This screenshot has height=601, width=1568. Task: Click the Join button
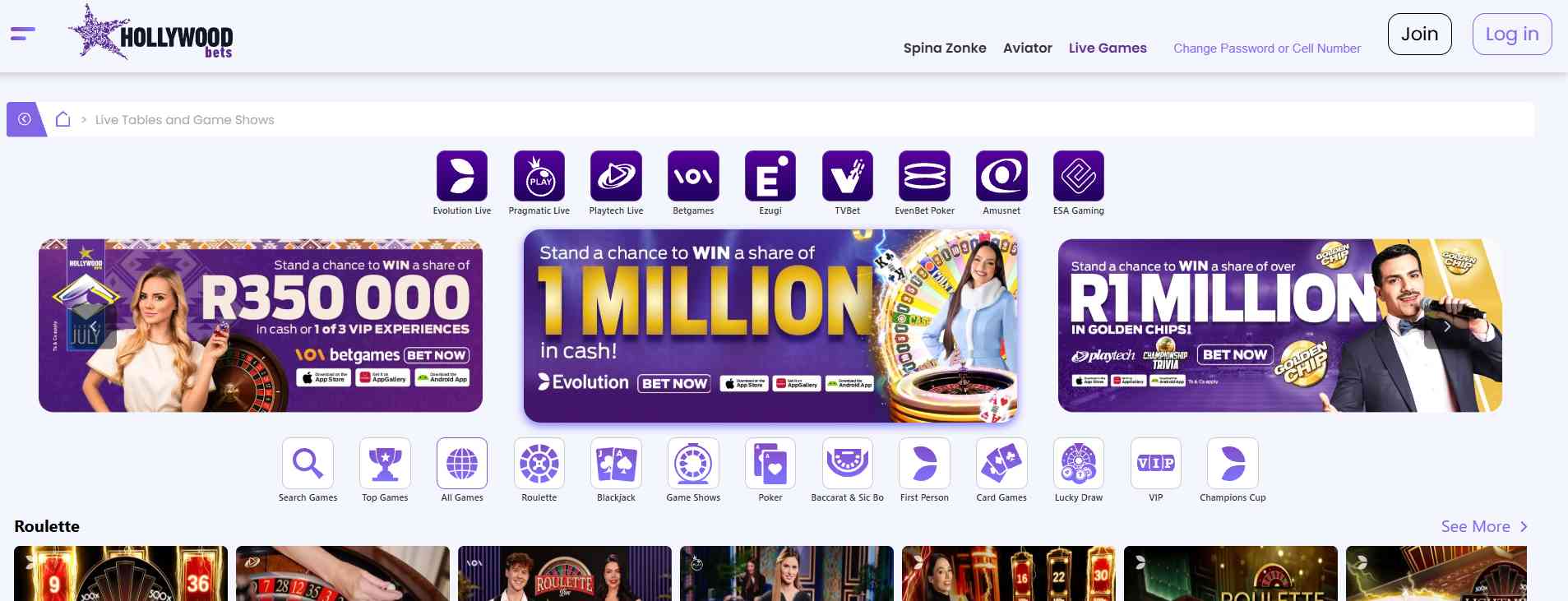pyautogui.click(x=1420, y=34)
